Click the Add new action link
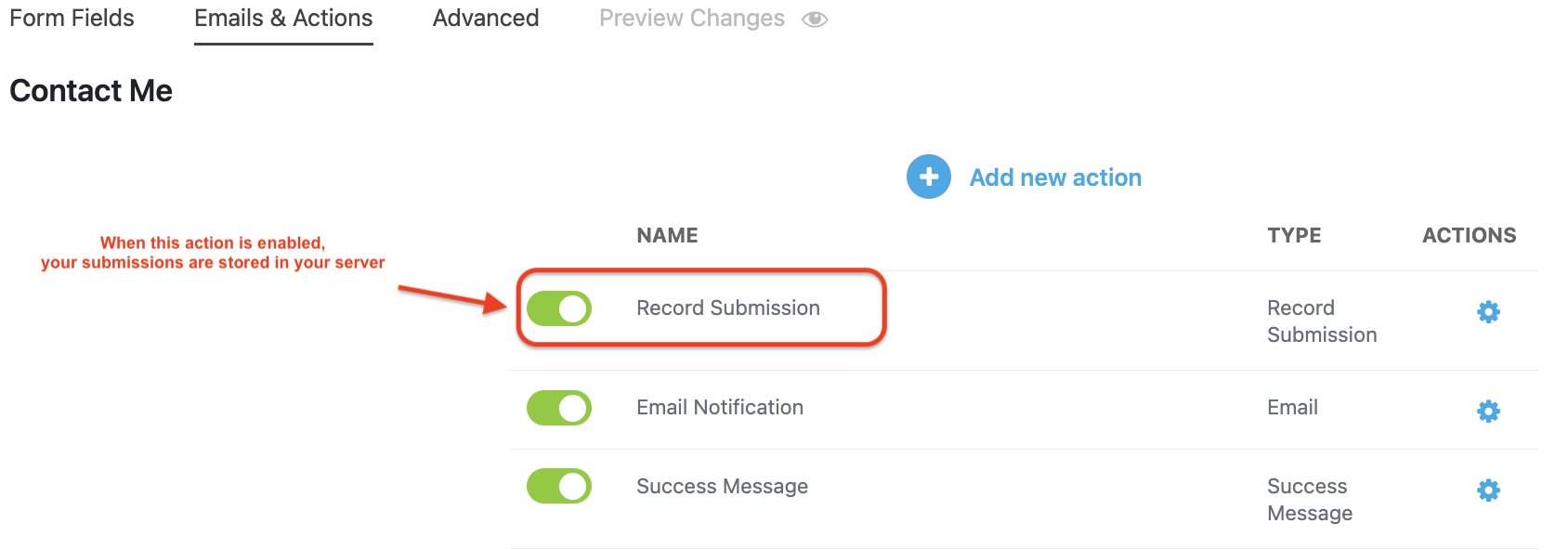 point(1055,177)
